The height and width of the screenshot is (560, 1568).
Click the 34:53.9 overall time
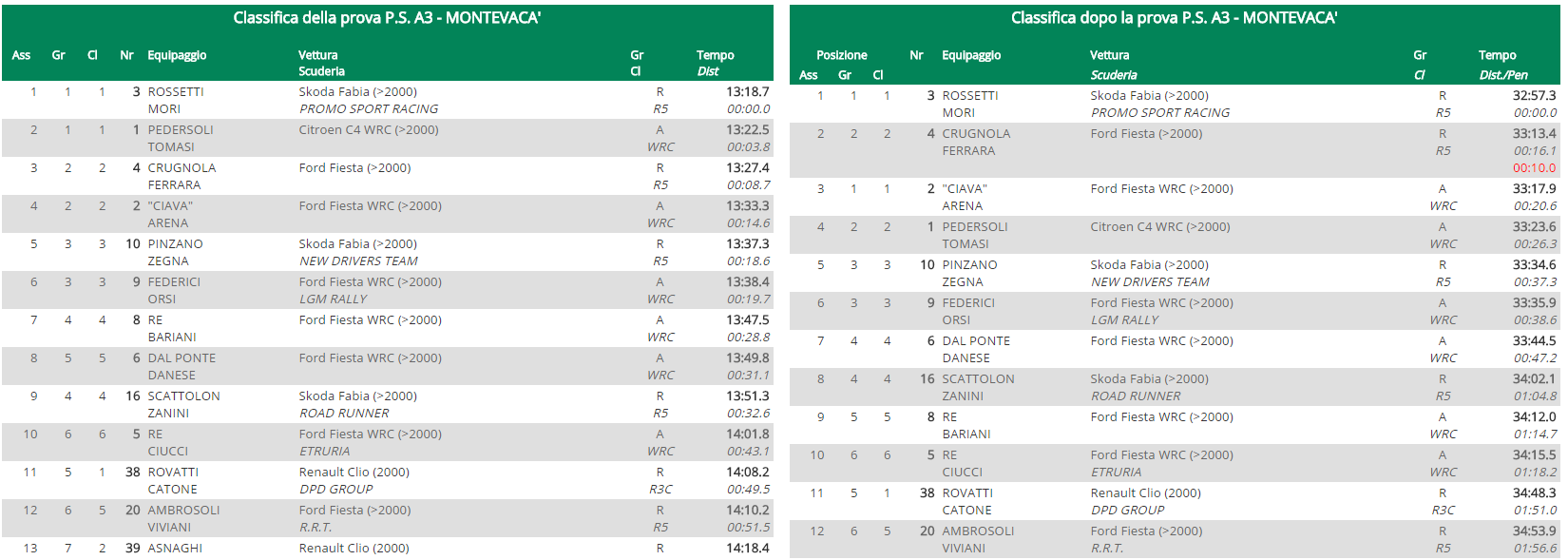coord(1534,531)
